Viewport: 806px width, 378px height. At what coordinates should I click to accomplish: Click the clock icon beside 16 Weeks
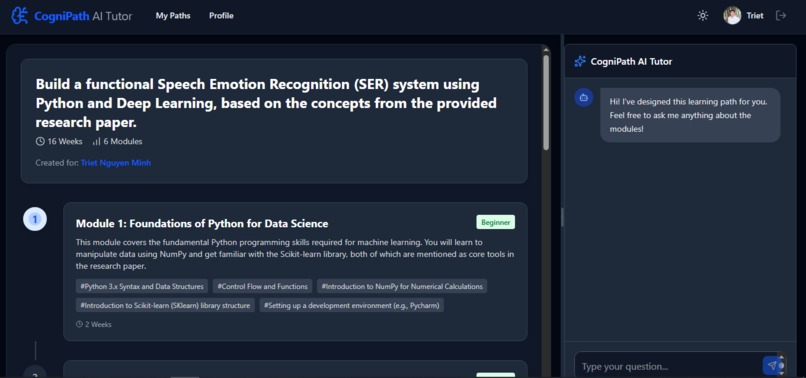pos(40,141)
